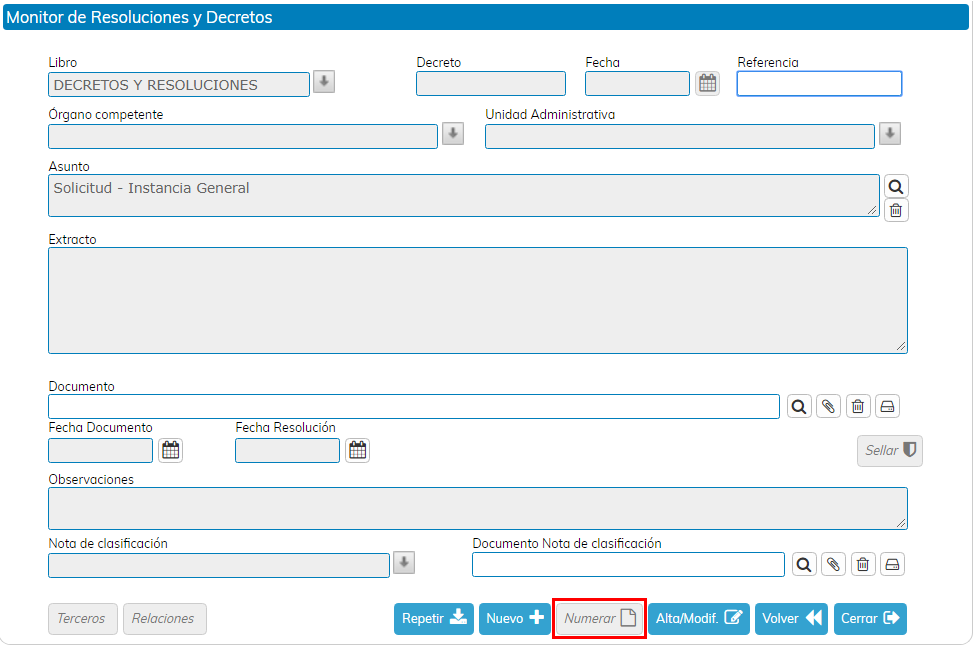Open the Fecha Resolución calendar icon
This screenshot has width=974, height=646.
(357, 450)
